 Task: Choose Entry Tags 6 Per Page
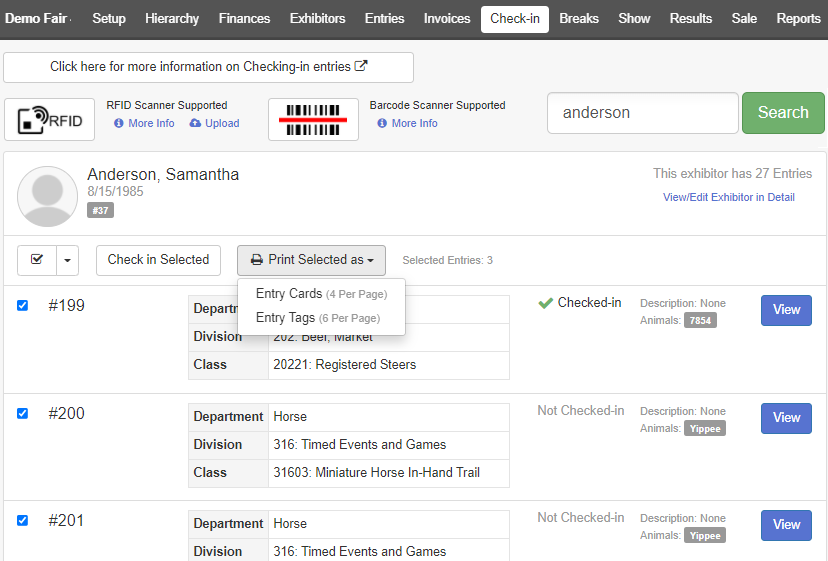coord(318,318)
